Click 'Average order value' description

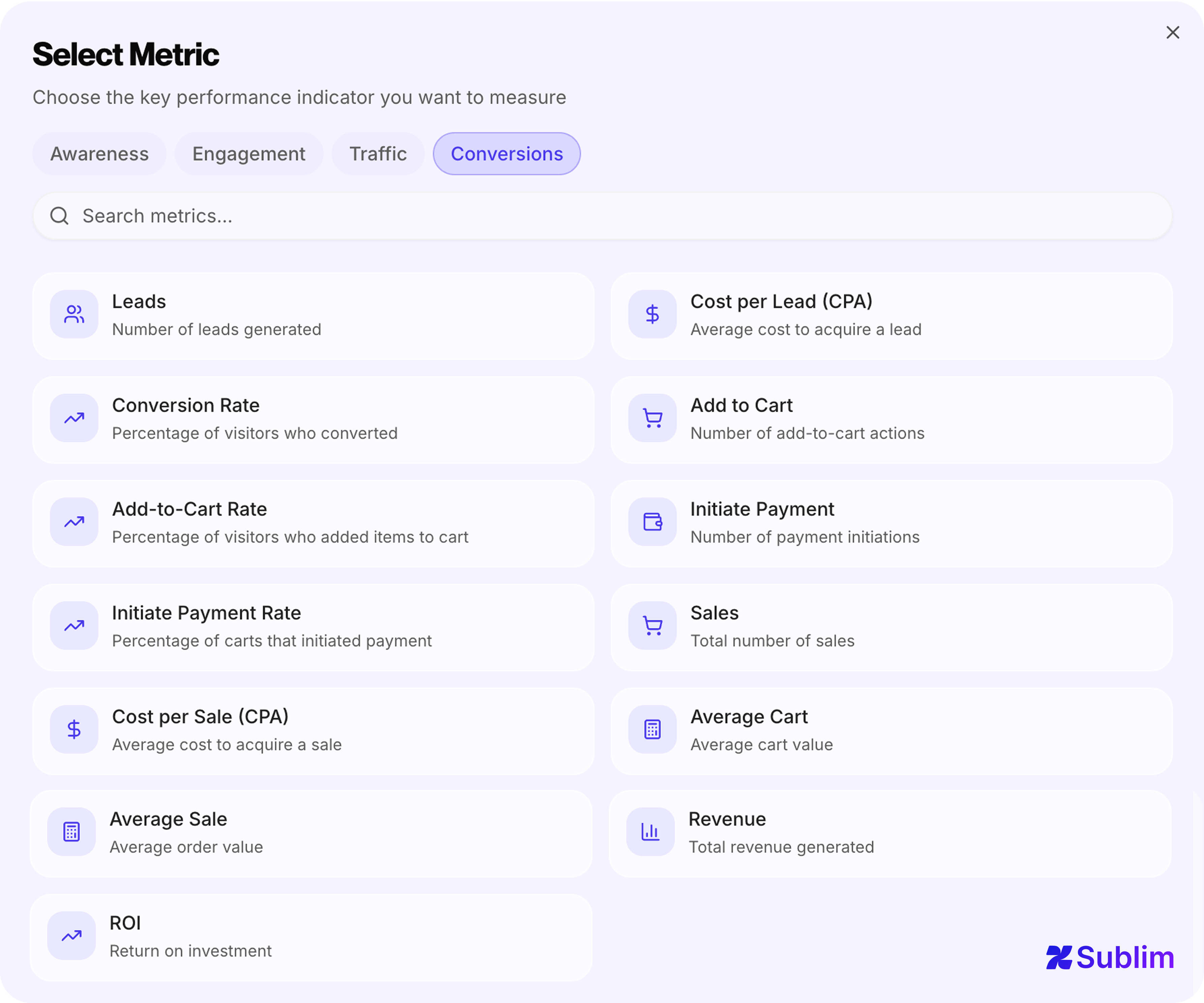coord(186,847)
